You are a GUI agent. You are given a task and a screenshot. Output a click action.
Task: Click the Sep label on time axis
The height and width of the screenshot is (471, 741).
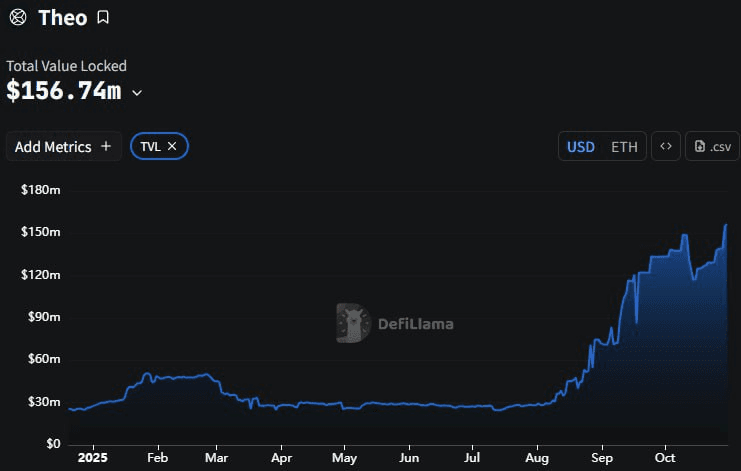pyautogui.click(x=601, y=457)
